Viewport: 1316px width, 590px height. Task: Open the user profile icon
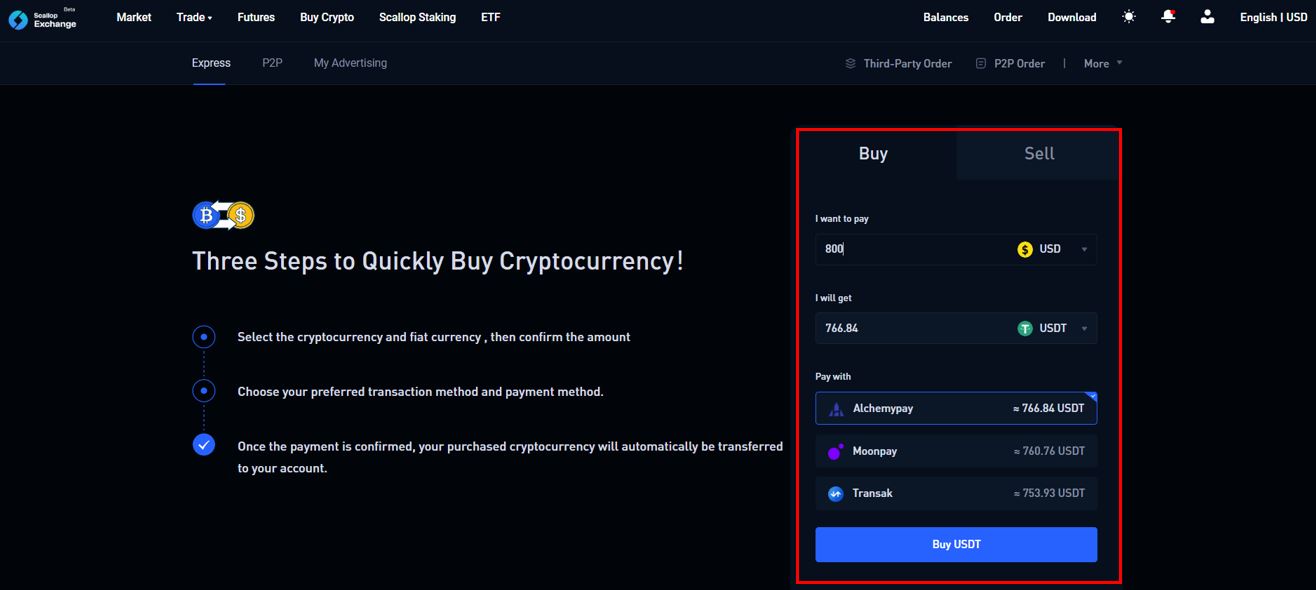click(x=1207, y=17)
